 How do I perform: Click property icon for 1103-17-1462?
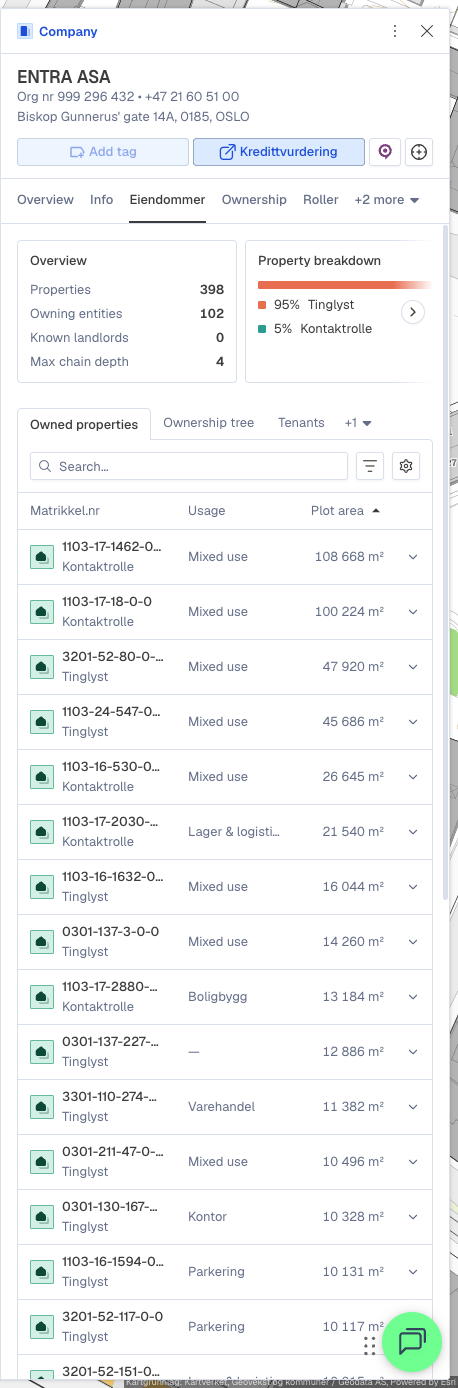point(42,557)
